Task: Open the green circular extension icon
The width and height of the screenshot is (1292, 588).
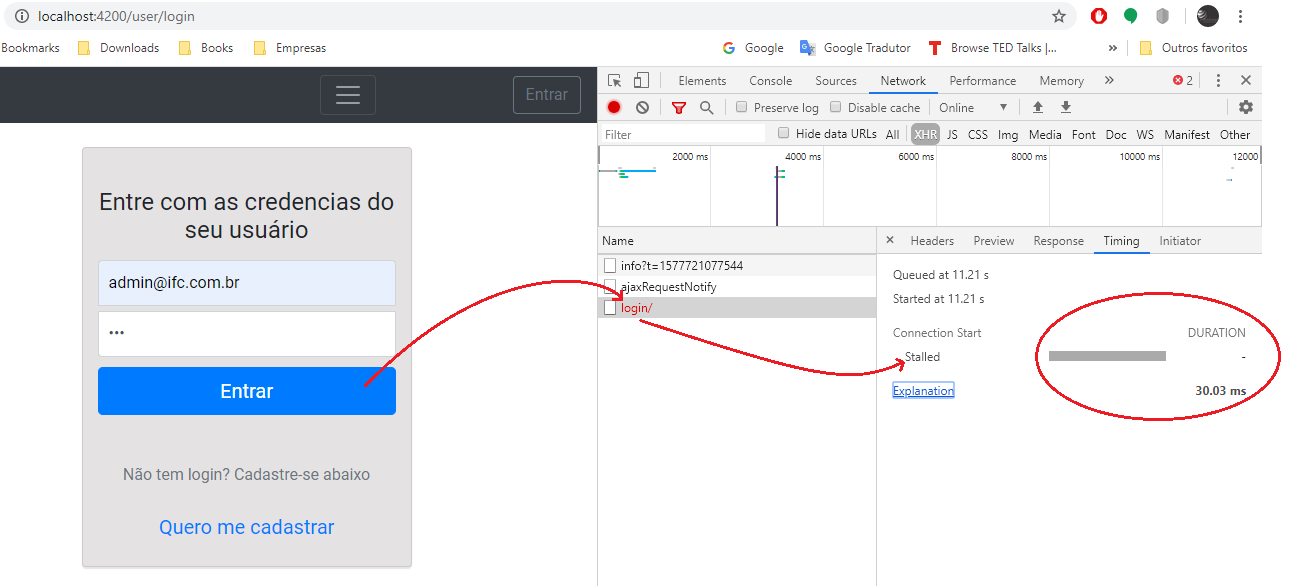Action: coord(1130,16)
